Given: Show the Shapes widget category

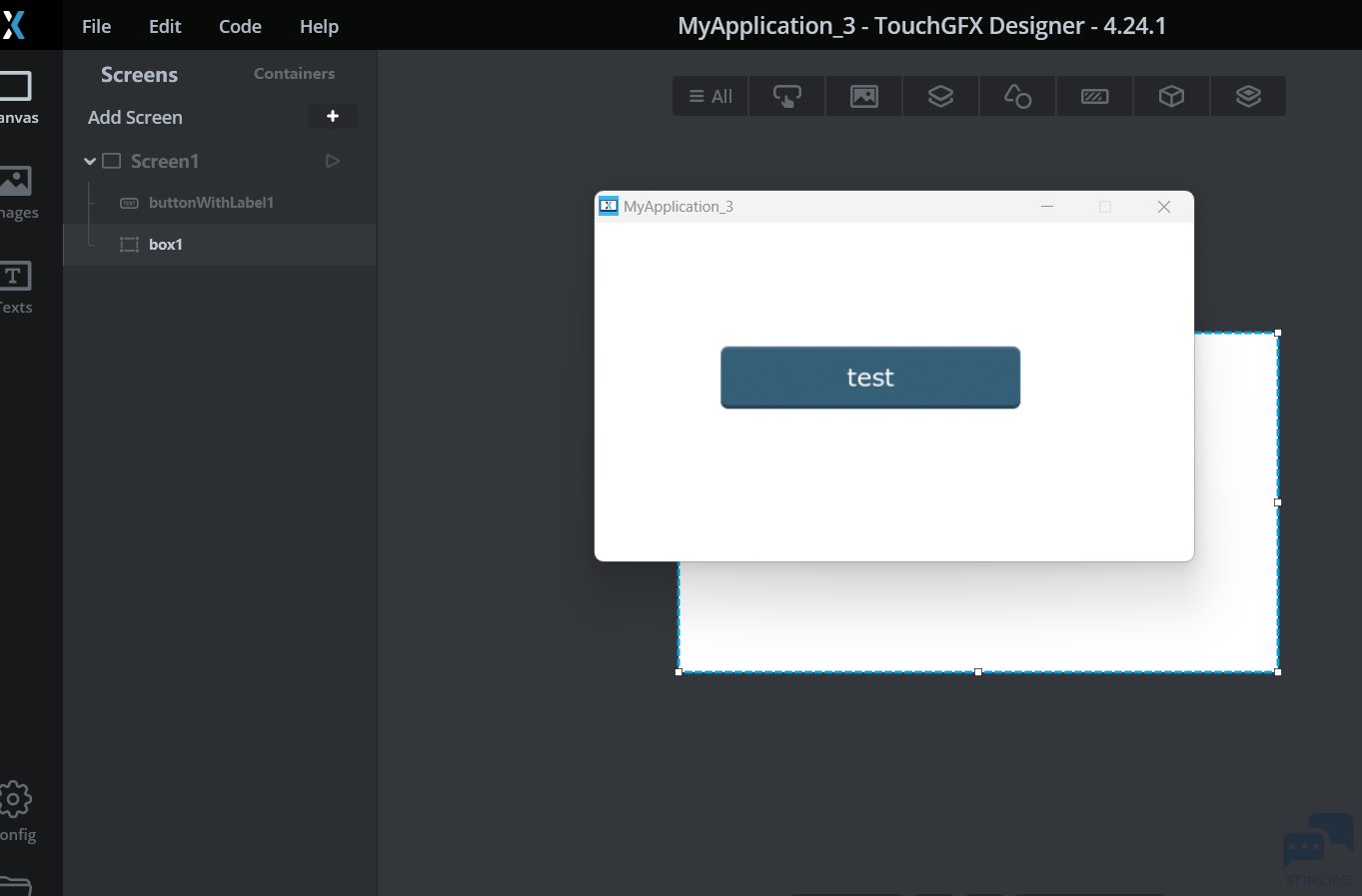Looking at the screenshot, I should 1017,96.
